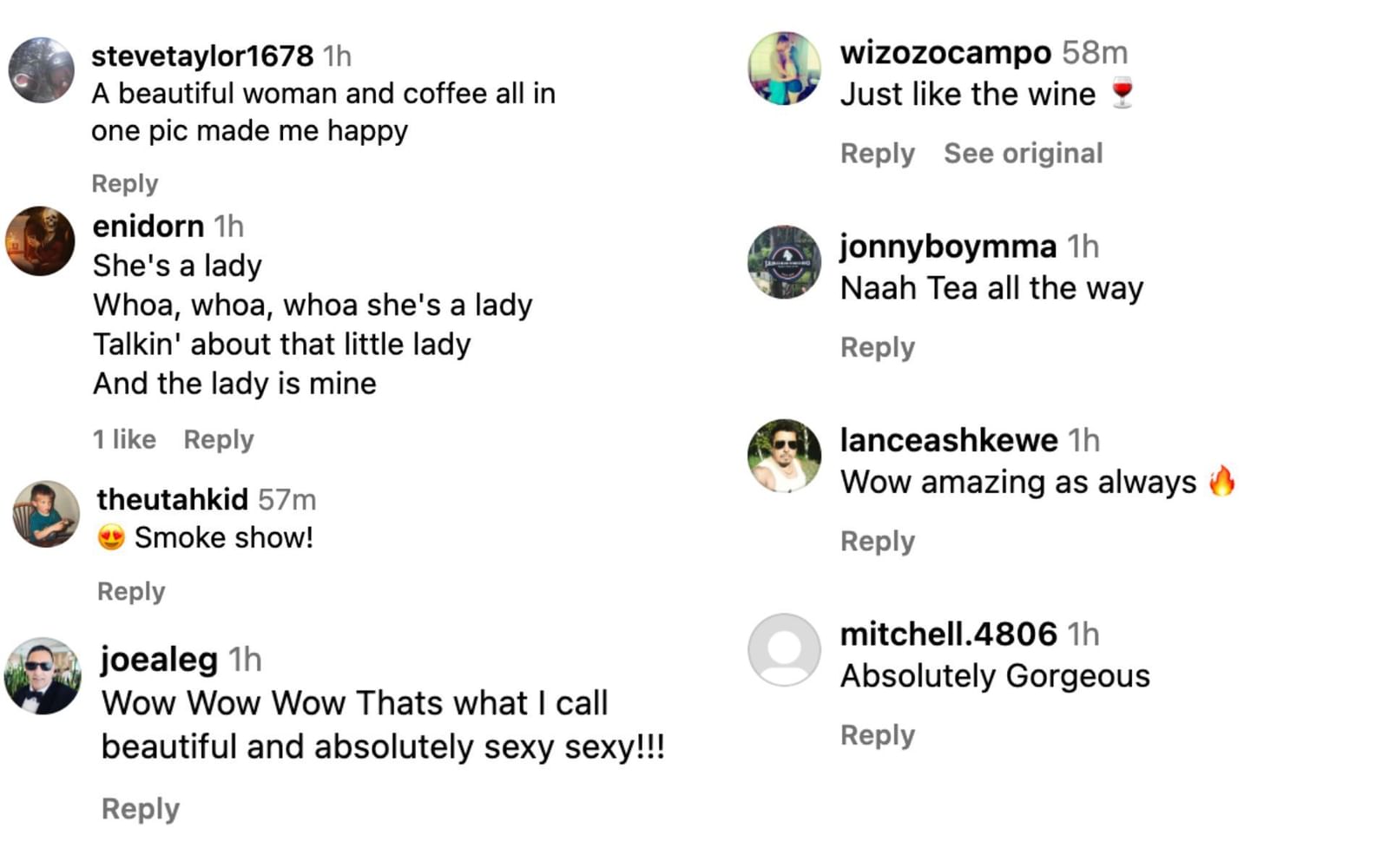
Task: View the 1 like on enidorn's comment
Action: coord(124,440)
